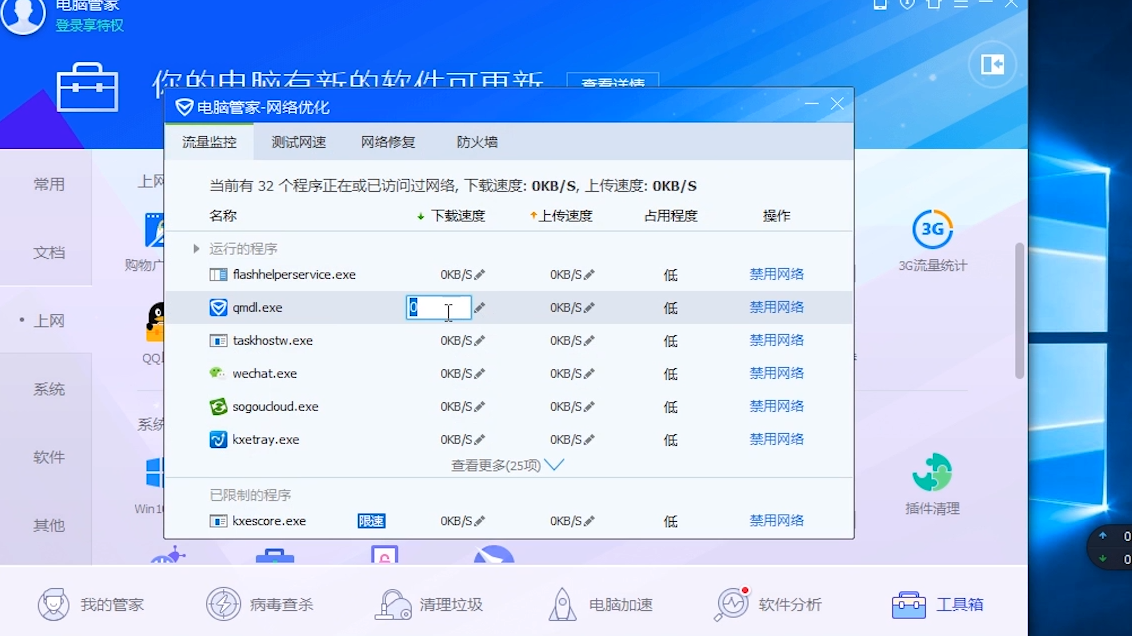Select the kxetray.exe process name
The height and width of the screenshot is (636, 1132).
266,440
